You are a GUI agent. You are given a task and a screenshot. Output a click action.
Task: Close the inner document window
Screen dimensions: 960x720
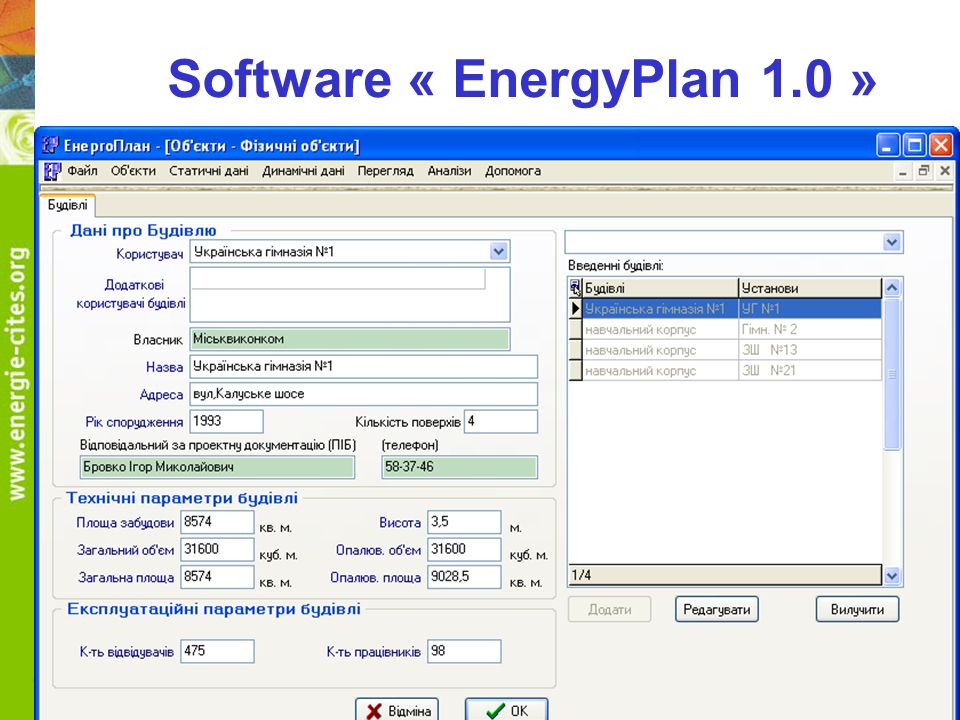945,171
